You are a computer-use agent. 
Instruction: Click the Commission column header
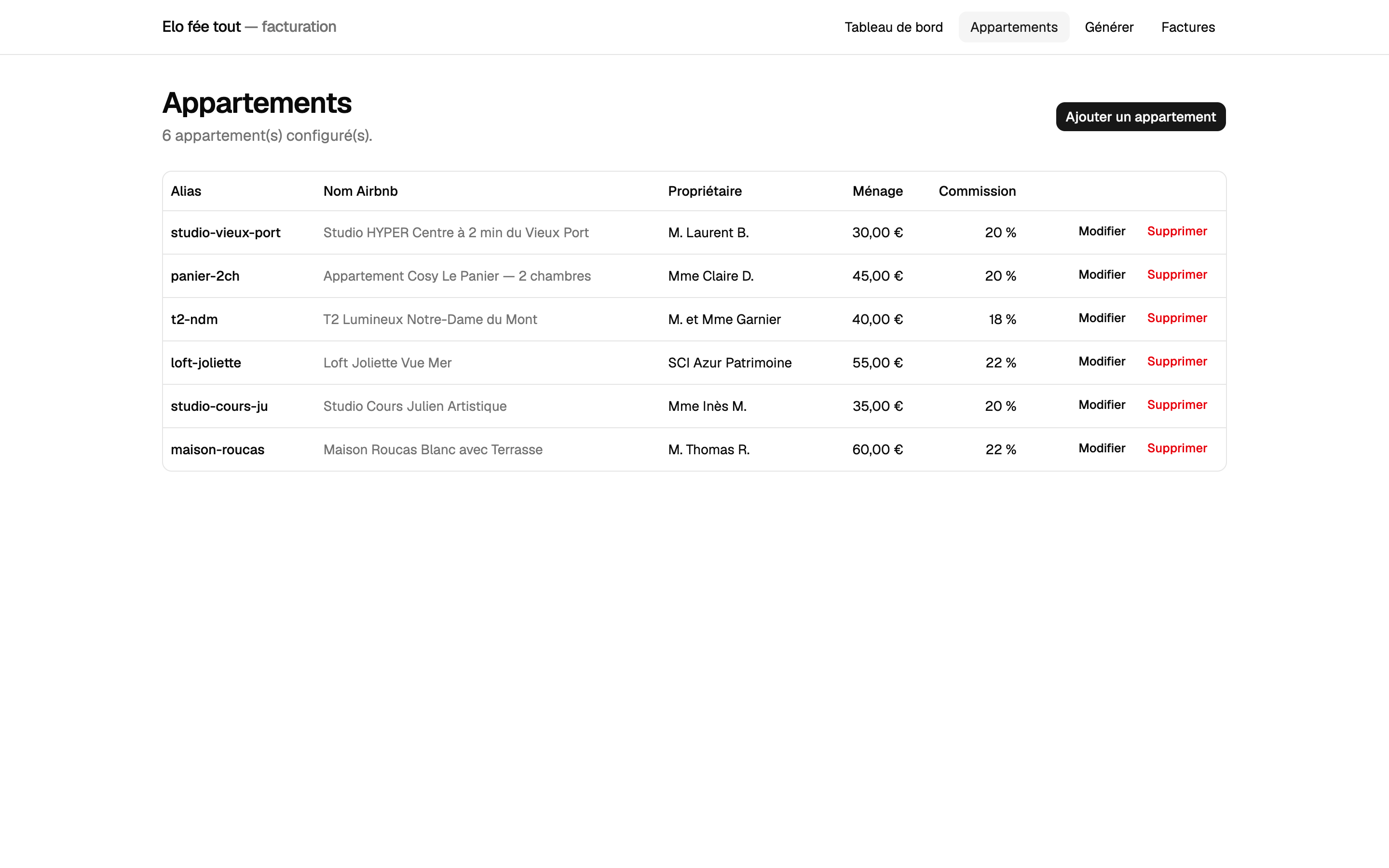(977, 191)
